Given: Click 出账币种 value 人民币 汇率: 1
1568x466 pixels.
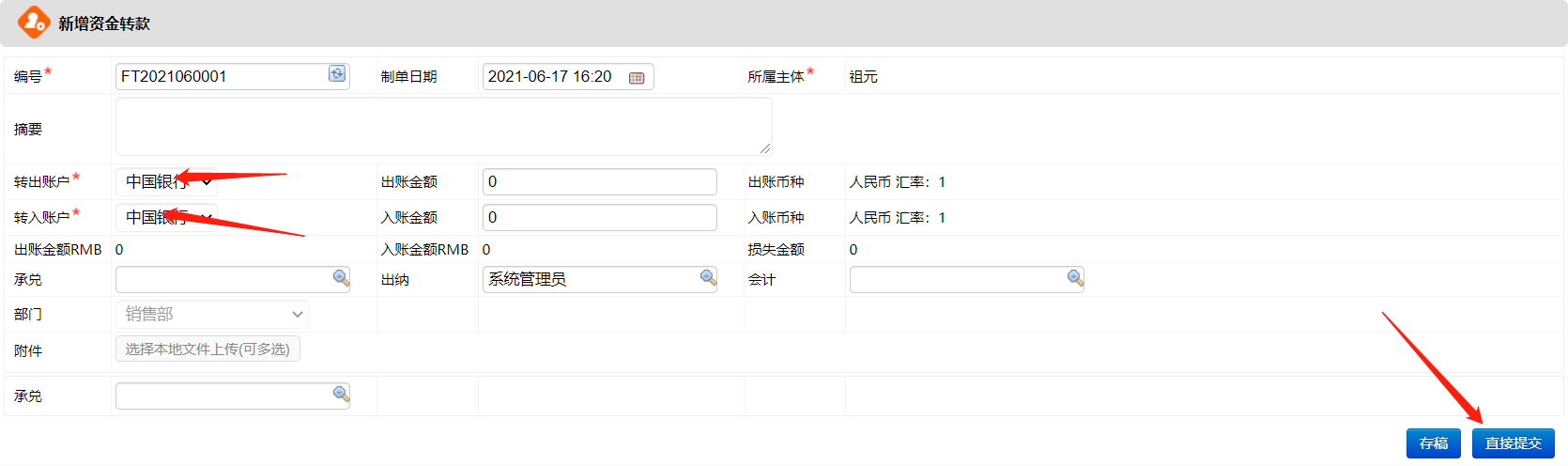Looking at the screenshot, I should [897, 182].
